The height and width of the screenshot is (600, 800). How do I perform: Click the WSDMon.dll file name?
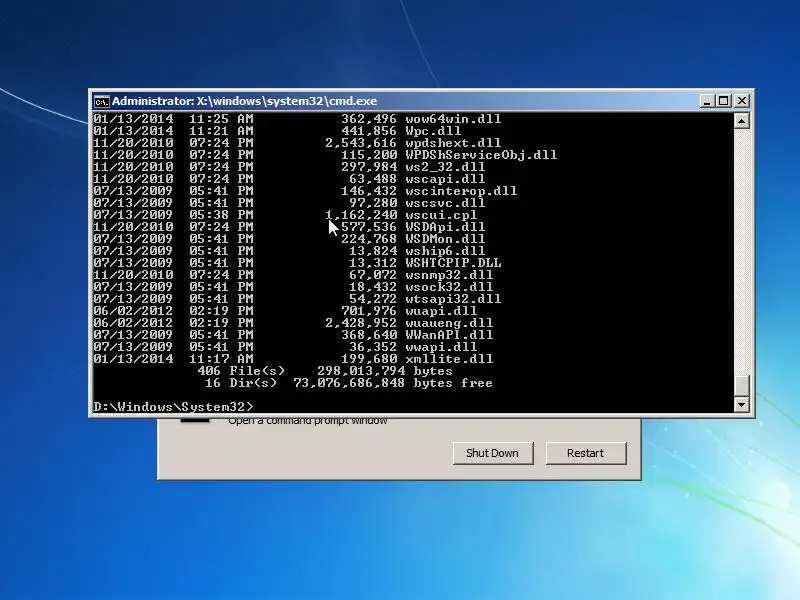click(x=445, y=239)
